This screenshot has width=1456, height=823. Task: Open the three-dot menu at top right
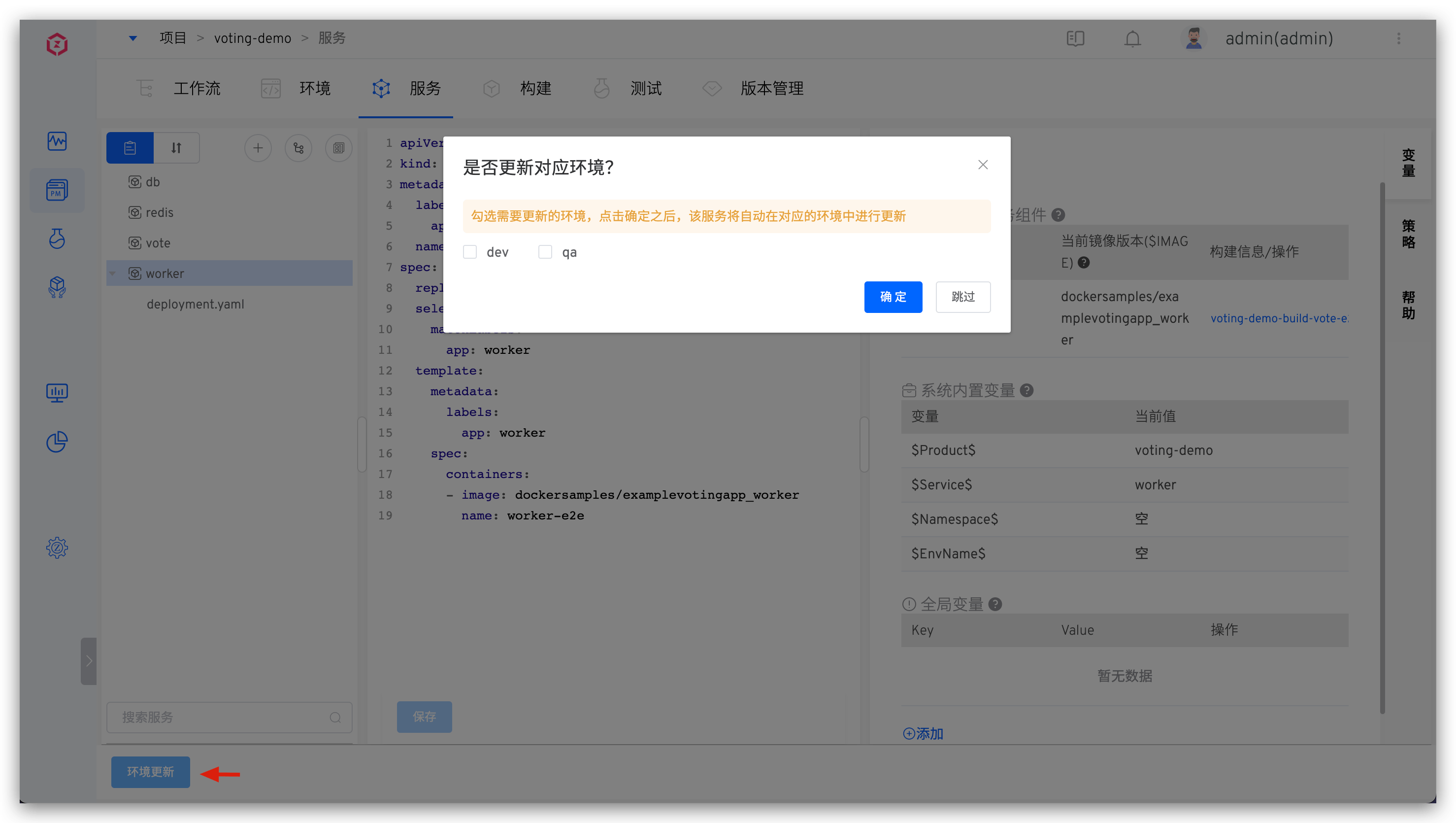[x=1399, y=38]
